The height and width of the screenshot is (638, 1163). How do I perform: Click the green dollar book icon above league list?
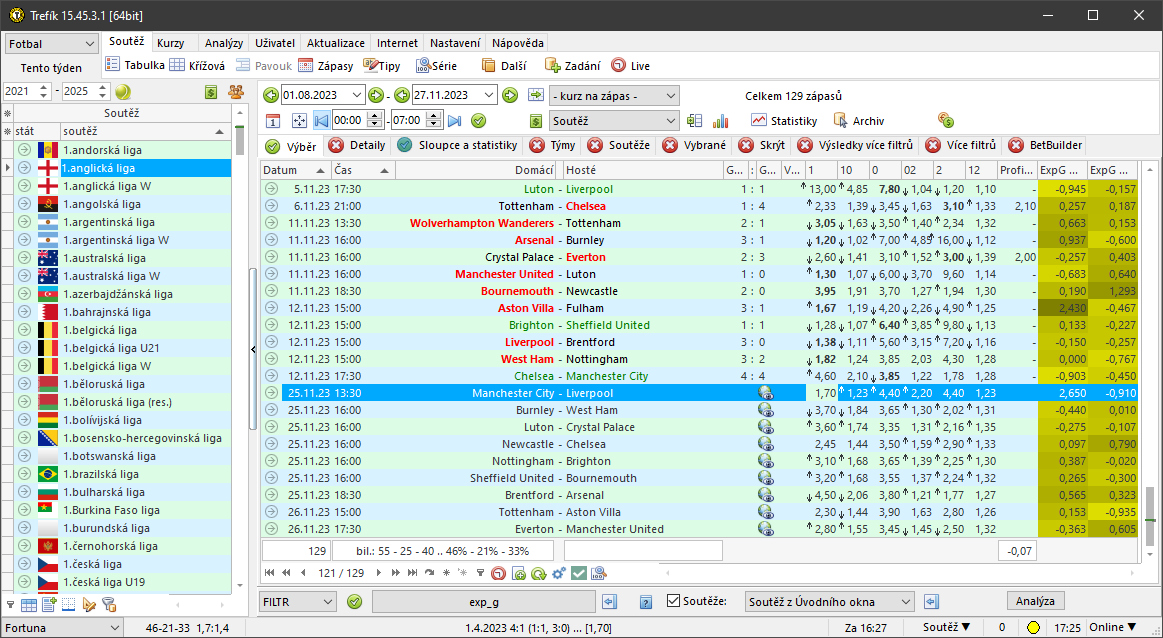click(x=211, y=92)
